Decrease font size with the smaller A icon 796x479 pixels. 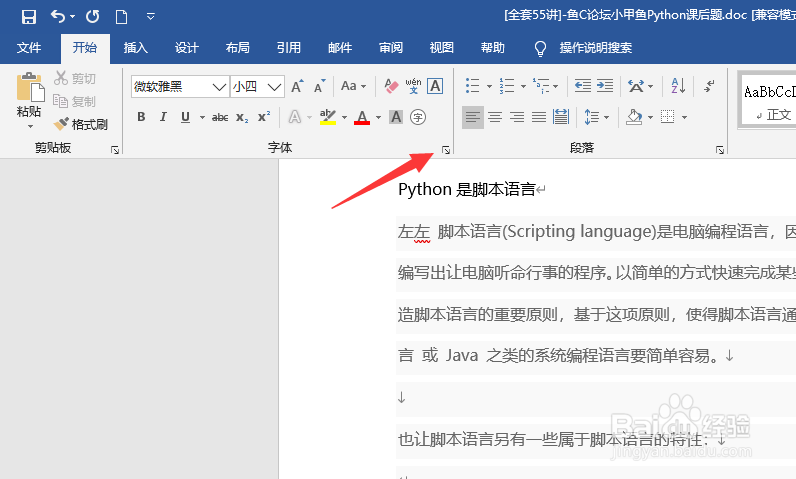point(320,86)
